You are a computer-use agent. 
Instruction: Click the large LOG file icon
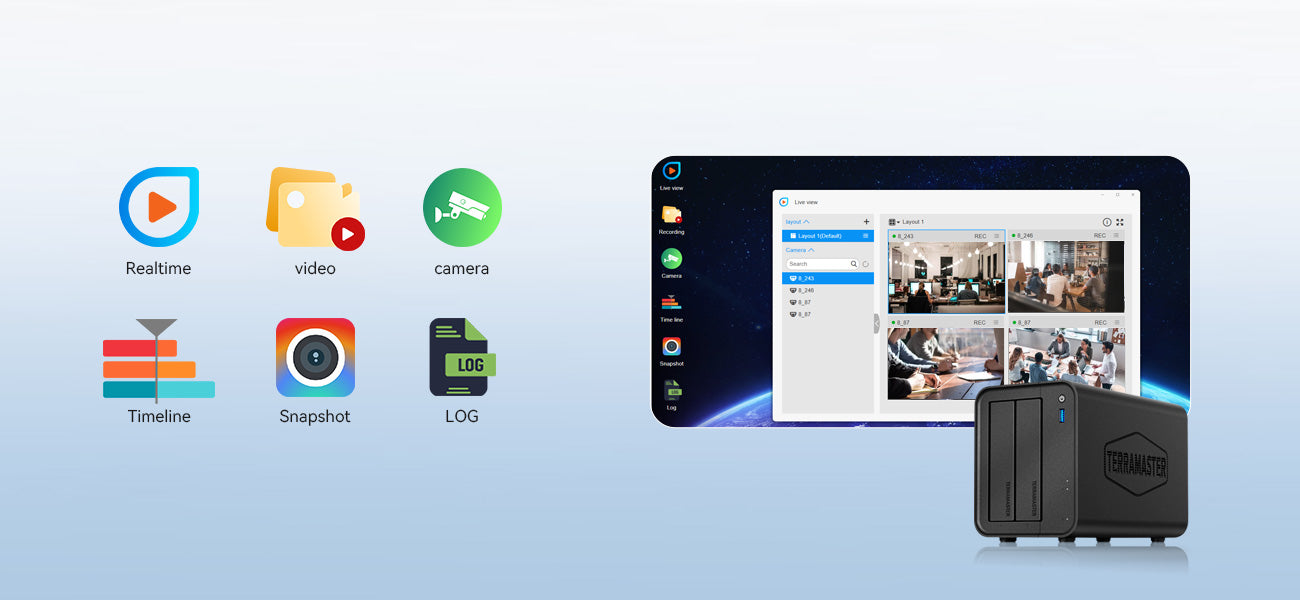[x=462, y=357]
